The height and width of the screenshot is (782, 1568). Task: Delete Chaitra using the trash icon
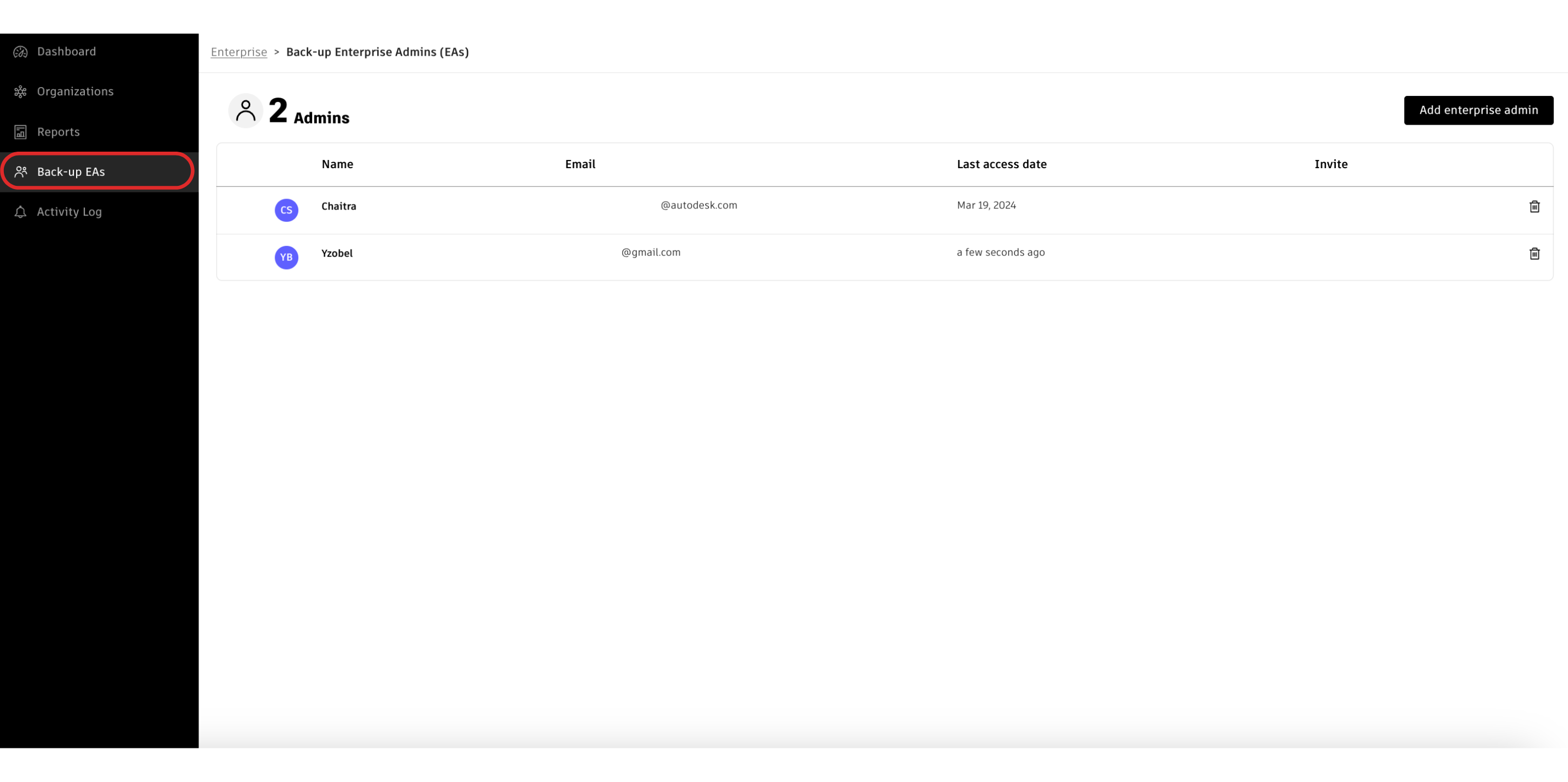click(1534, 206)
